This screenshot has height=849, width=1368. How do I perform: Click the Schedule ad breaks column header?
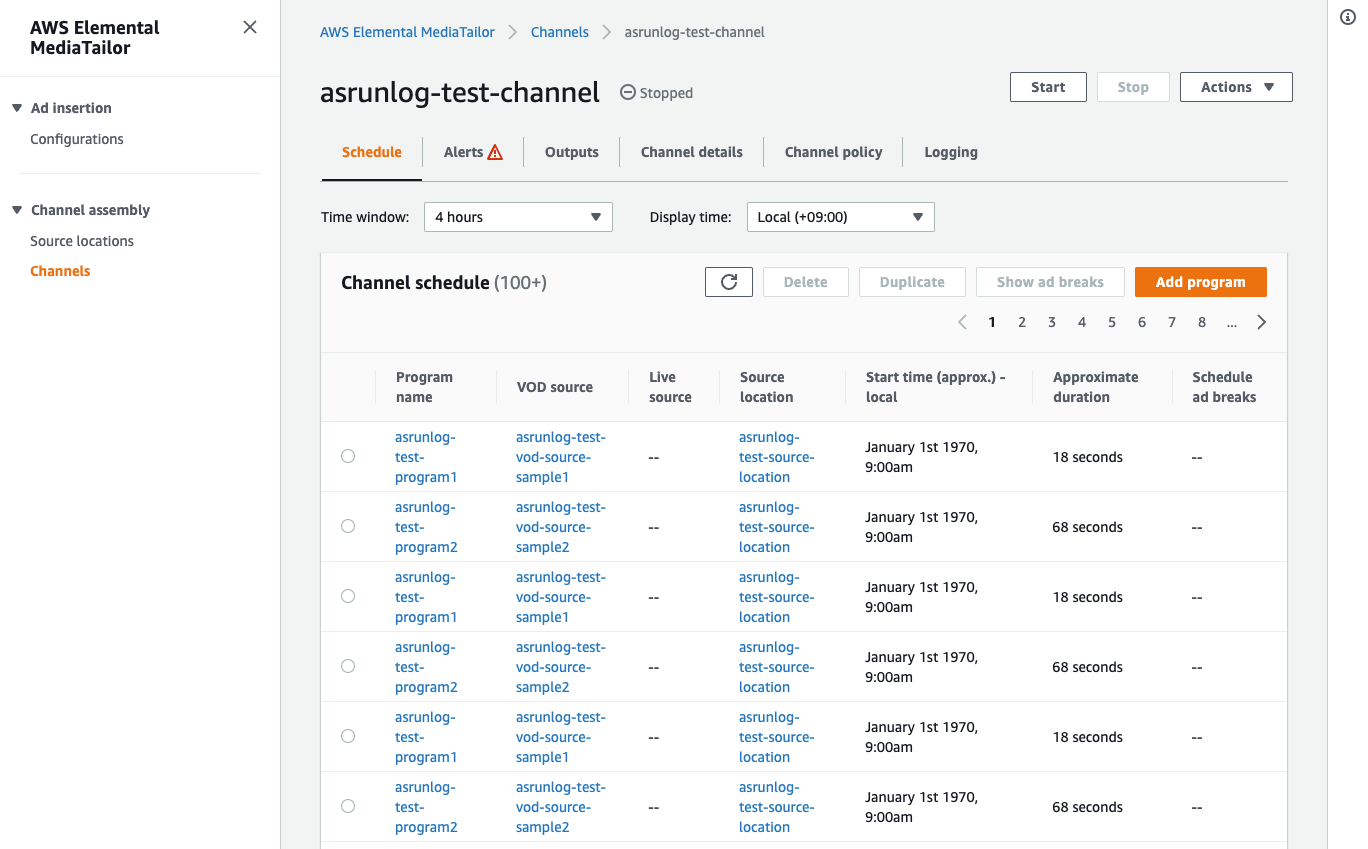point(1224,387)
